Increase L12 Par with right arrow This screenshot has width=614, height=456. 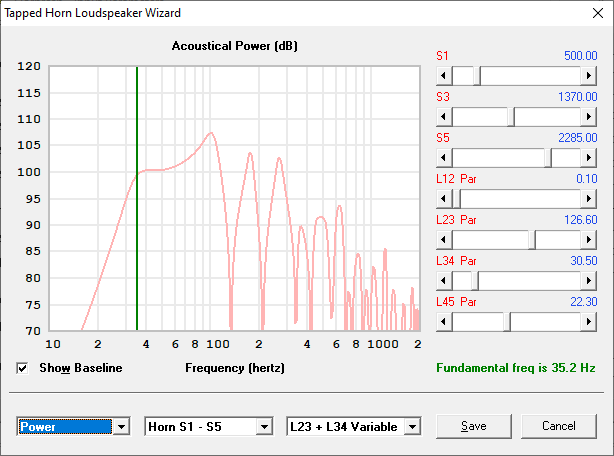pos(589,199)
